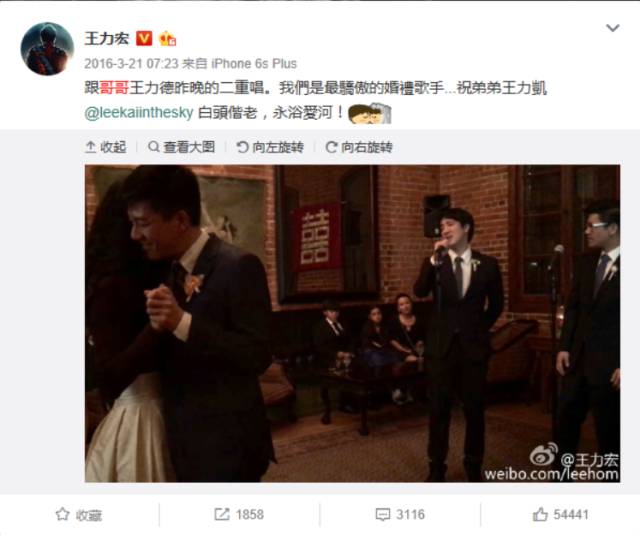Open the @leekaiinthesky mention link
Image resolution: width=640 pixels, height=535 pixels.
click(x=139, y=112)
